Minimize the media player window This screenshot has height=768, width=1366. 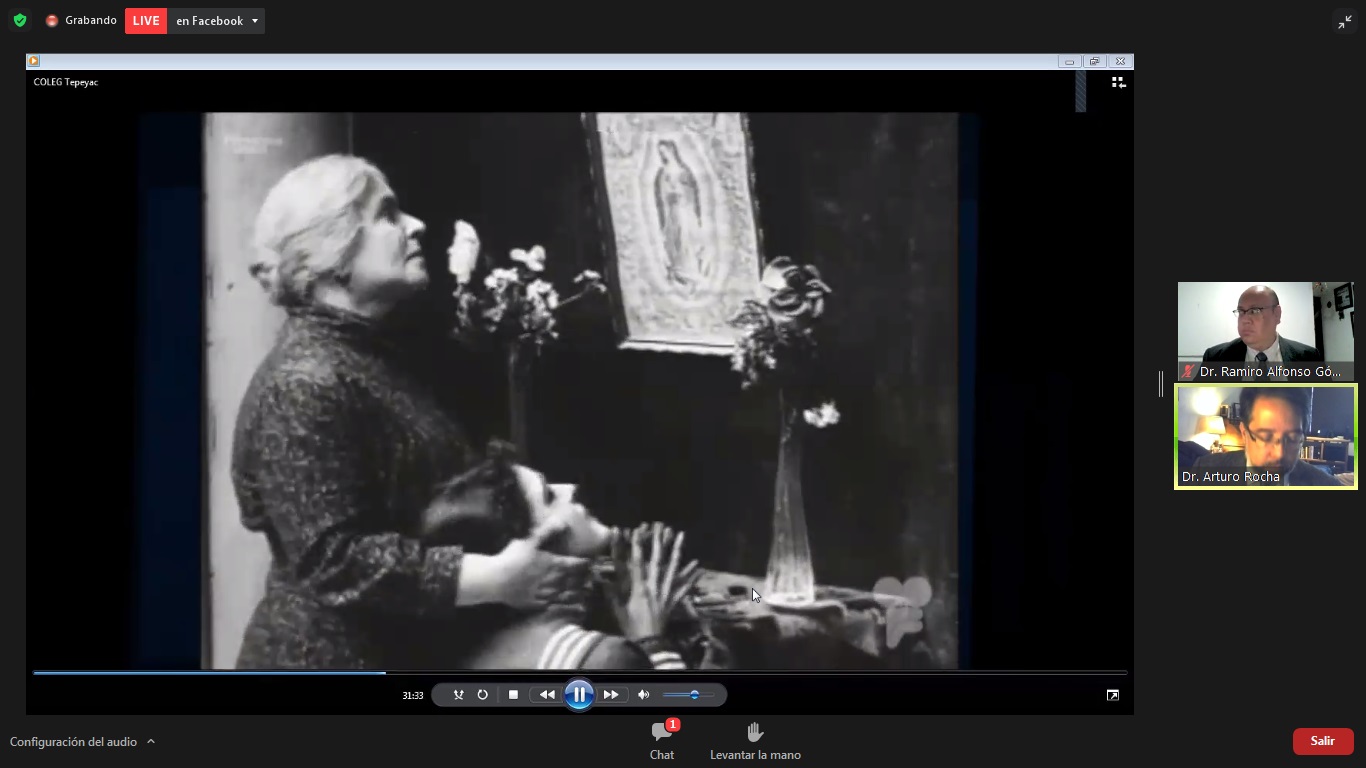[1070, 61]
